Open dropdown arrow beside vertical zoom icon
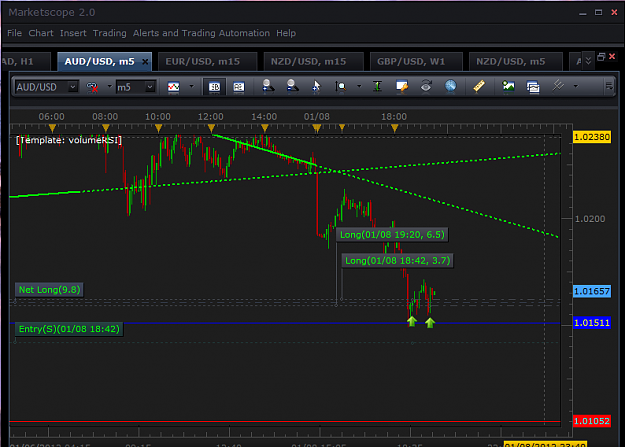Image resolution: width=625 pixels, height=447 pixels. (x=359, y=86)
